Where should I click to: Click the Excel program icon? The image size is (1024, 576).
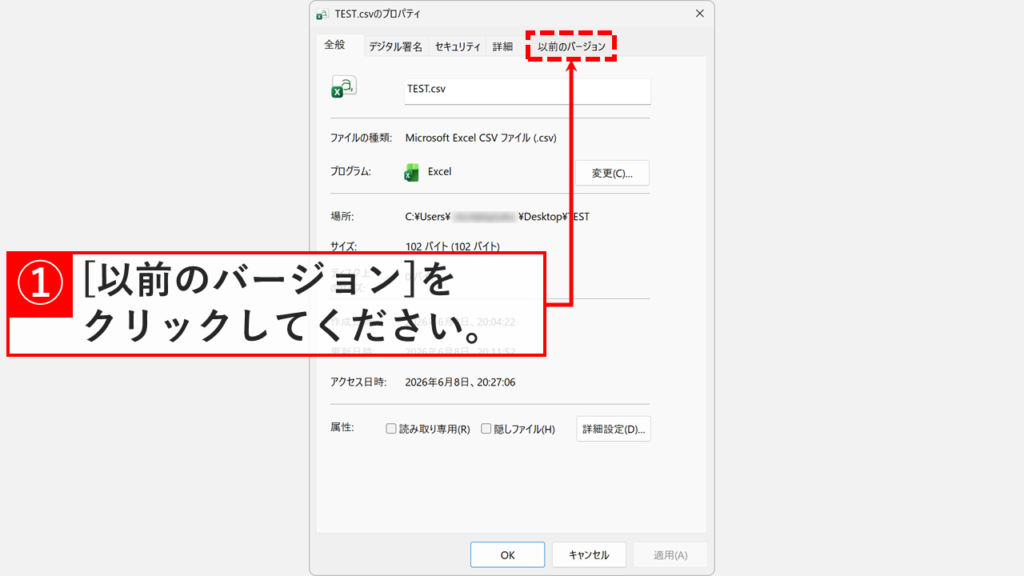411,172
